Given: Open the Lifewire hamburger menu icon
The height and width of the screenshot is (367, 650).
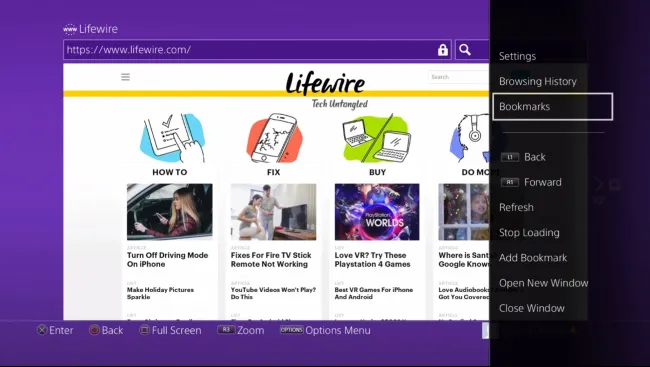Looking at the screenshot, I should (x=125, y=77).
